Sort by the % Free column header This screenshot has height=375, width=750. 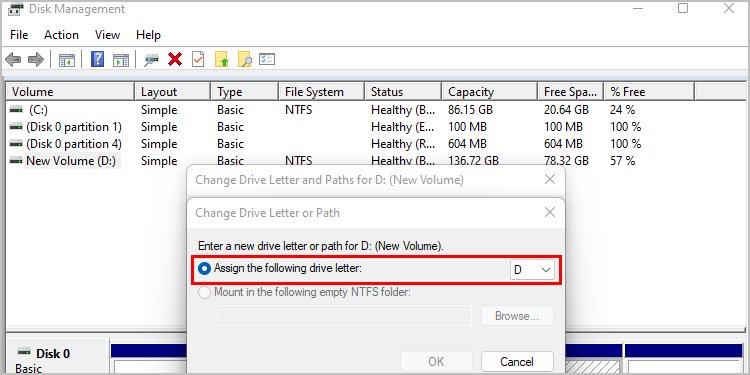click(649, 92)
